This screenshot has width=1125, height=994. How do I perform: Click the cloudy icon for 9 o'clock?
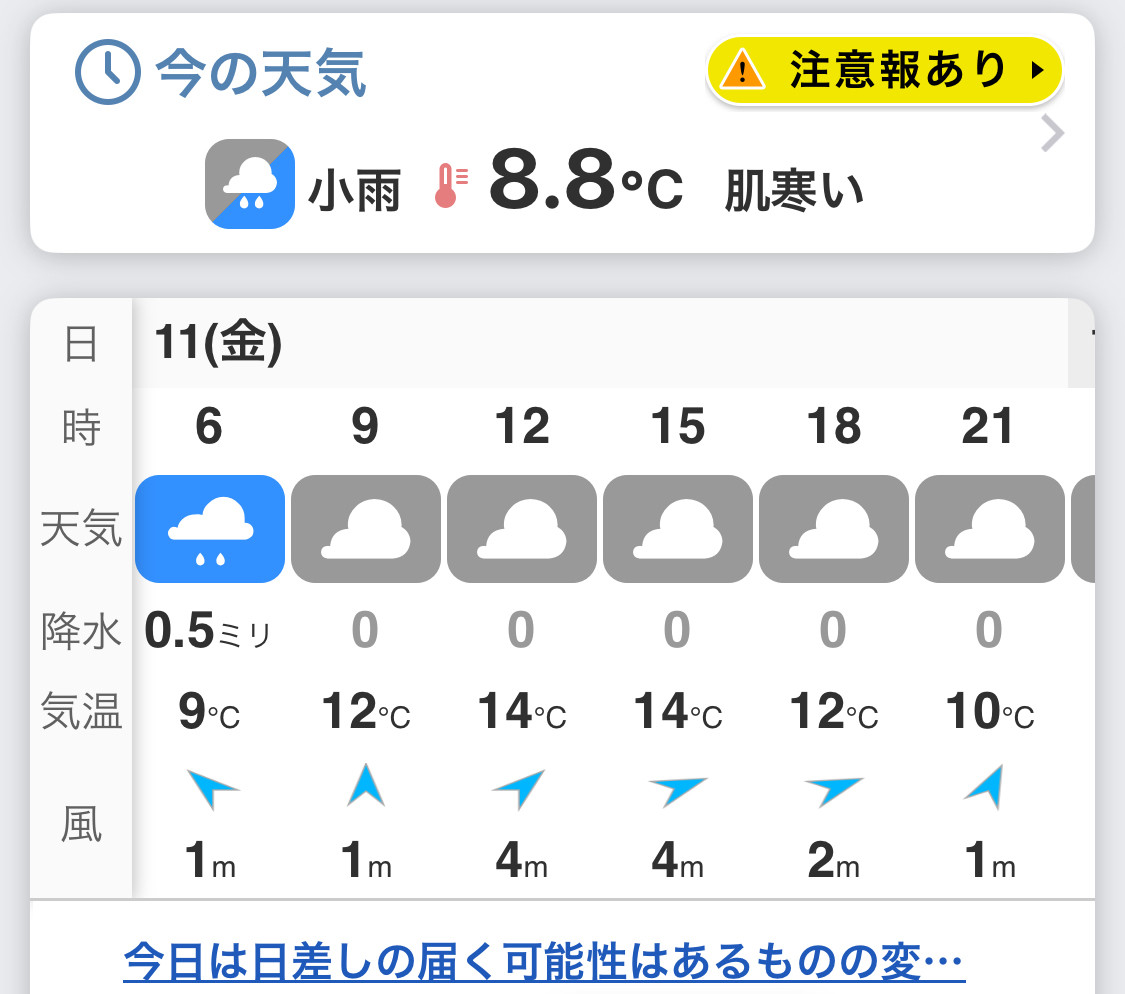click(366, 529)
